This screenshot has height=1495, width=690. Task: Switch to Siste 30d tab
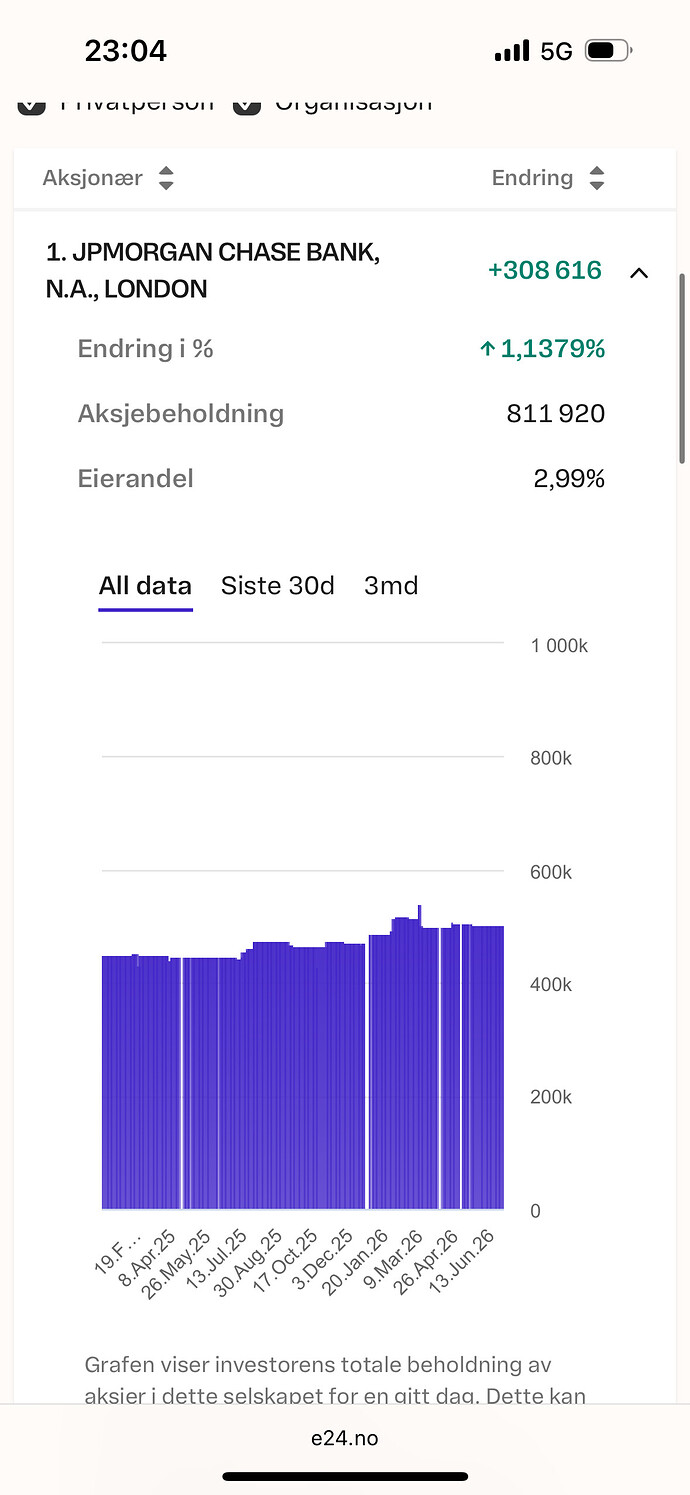pyautogui.click(x=278, y=586)
